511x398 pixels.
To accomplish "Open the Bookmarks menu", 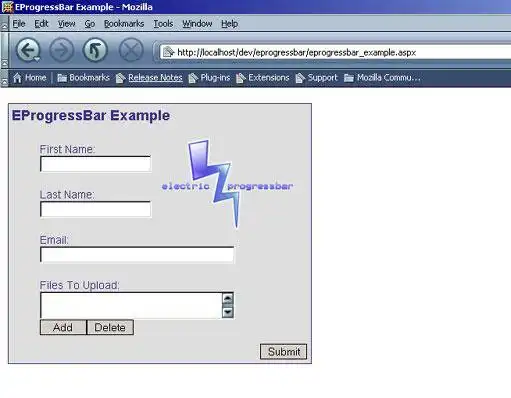I will [x=124, y=24].
